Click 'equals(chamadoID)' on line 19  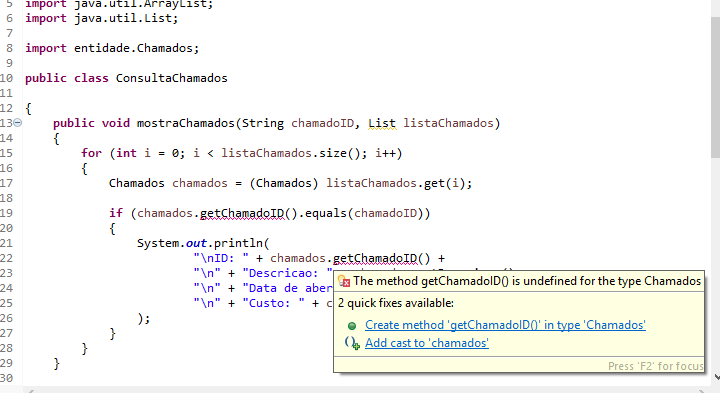click(364, 213)
